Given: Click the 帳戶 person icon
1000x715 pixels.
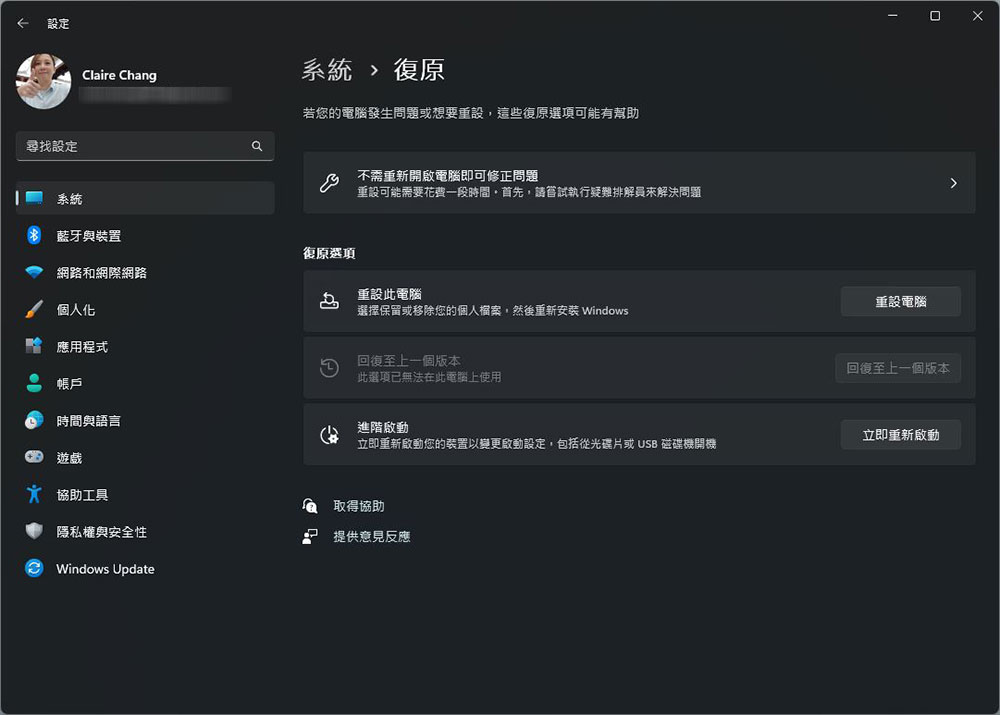Looking at the screenshot, I should tap(34, 384).
